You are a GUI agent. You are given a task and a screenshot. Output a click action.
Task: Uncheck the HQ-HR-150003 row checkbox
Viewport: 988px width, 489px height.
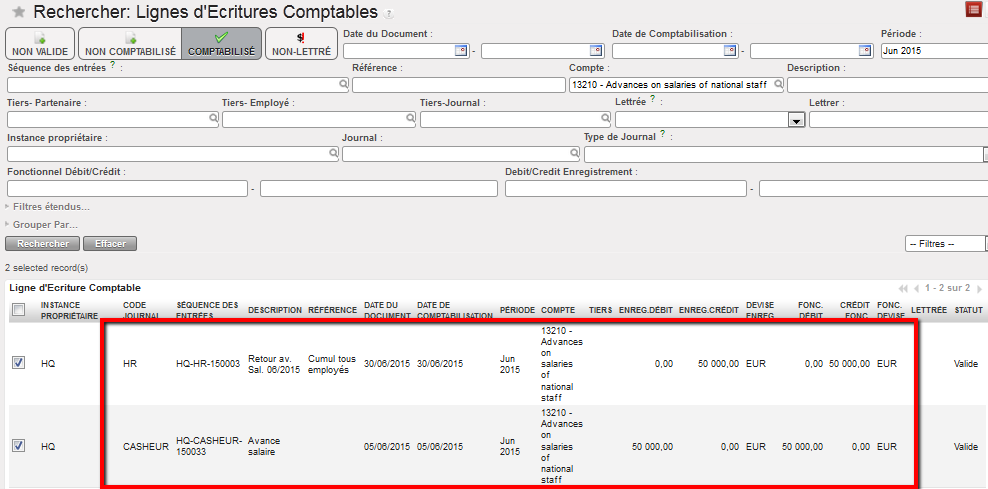click(18, 363)
